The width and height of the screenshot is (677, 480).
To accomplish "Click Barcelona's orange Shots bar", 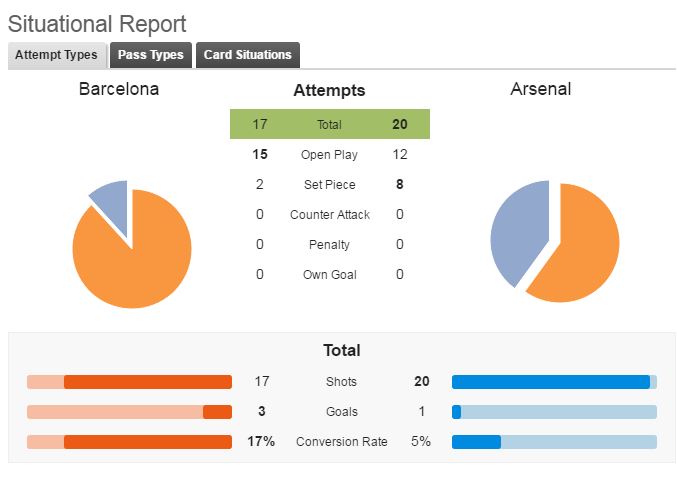I will (148, 382).
